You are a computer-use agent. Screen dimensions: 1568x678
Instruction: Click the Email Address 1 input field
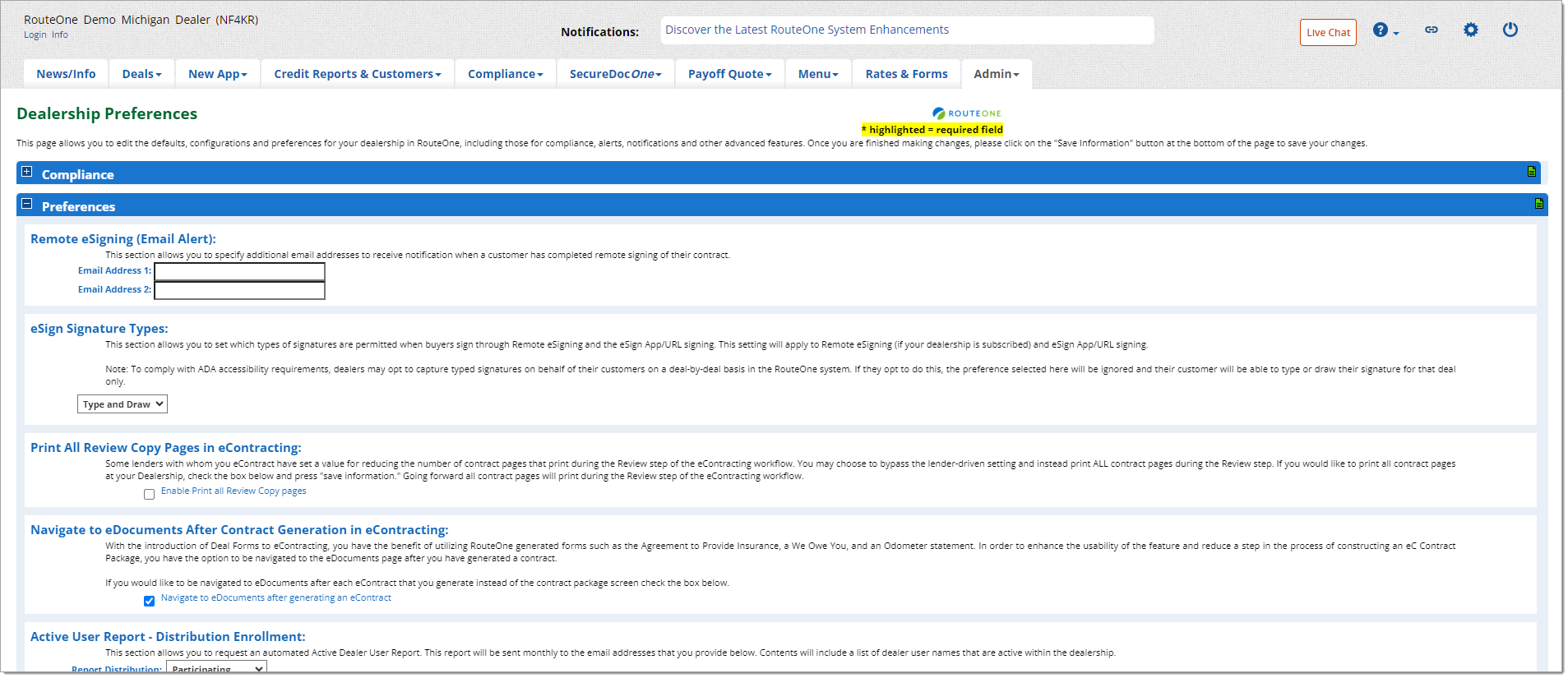239,271
